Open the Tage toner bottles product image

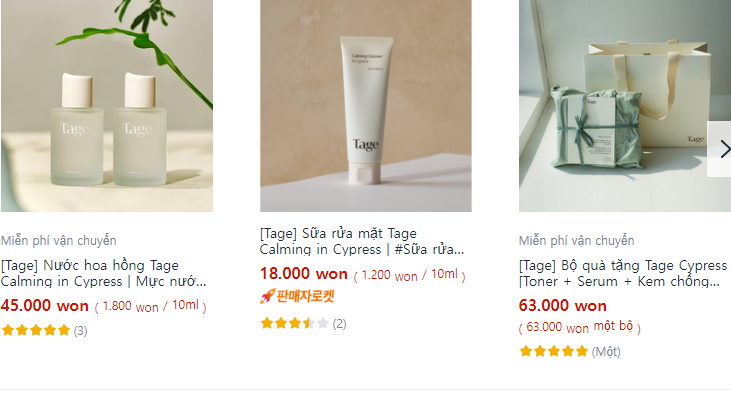coord(107,106)
